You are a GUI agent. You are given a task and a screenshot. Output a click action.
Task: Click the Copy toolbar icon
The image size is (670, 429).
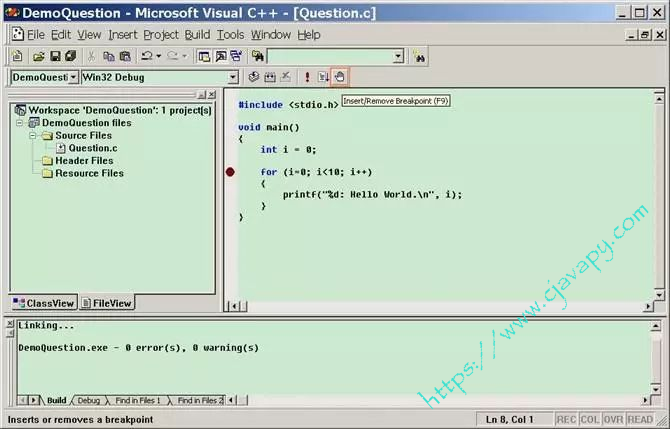109,56
